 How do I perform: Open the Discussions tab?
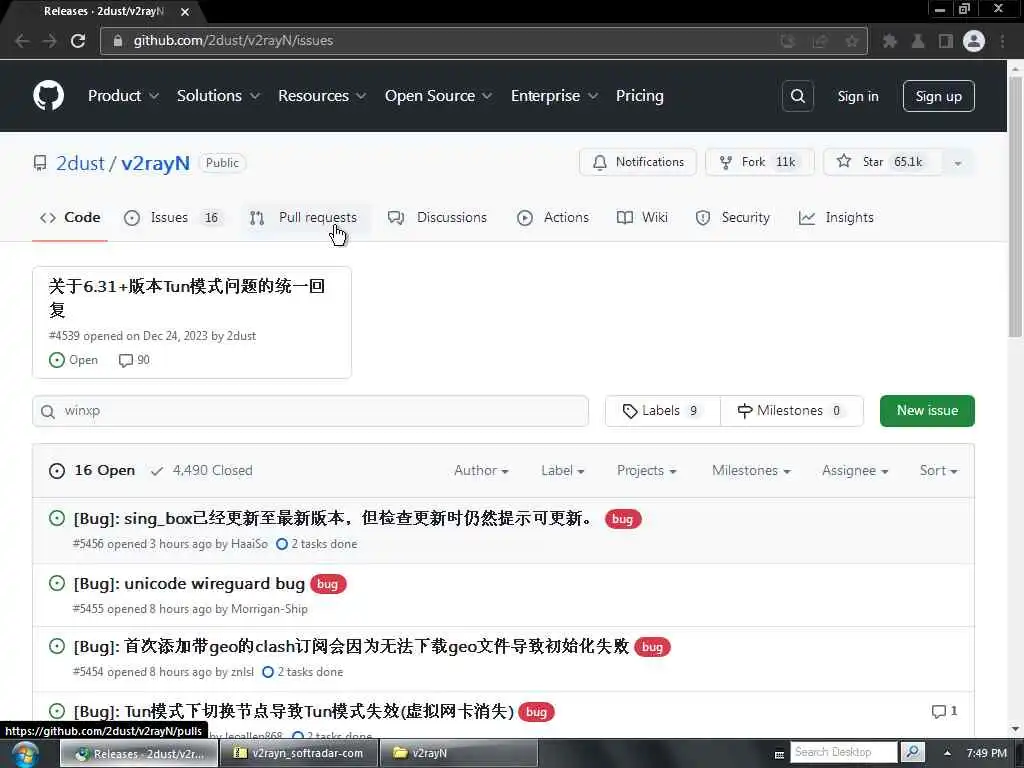pyautogui.click(x=437, y=217)
